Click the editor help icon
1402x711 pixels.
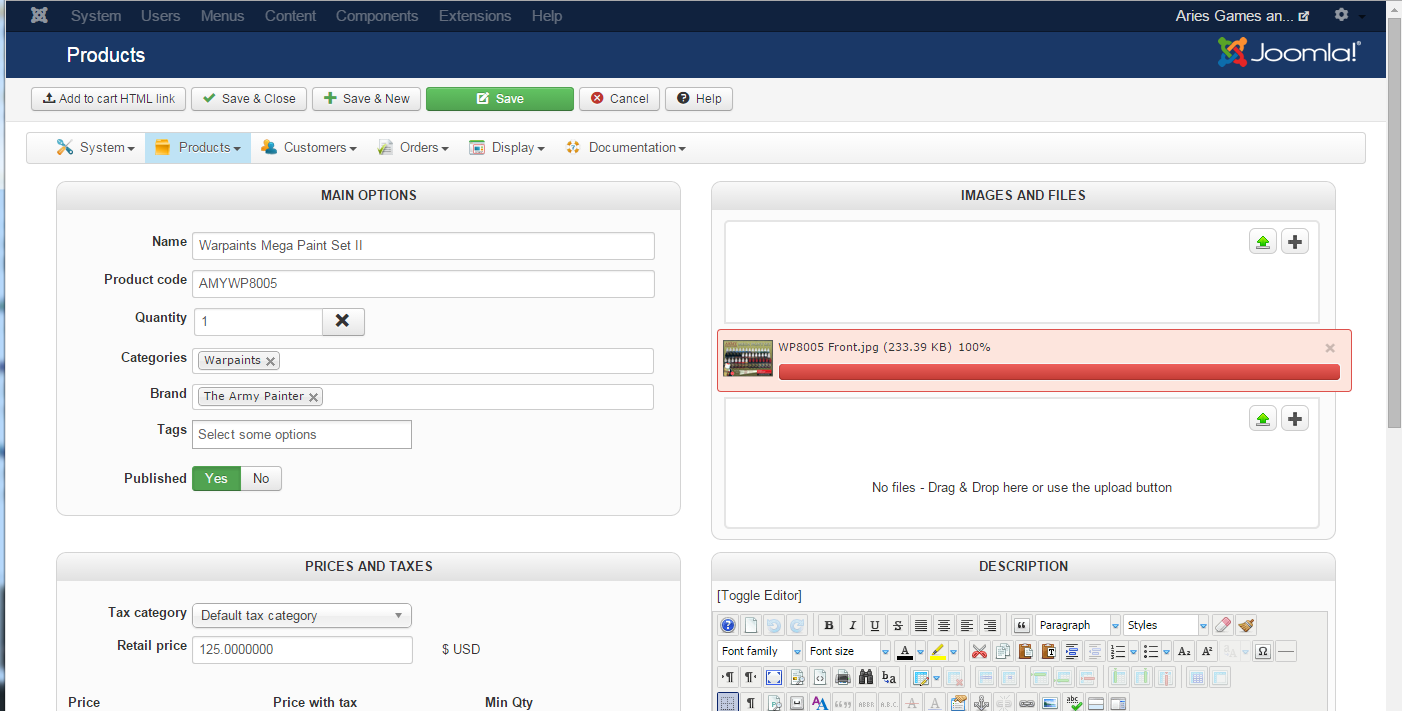click(728, 625)
